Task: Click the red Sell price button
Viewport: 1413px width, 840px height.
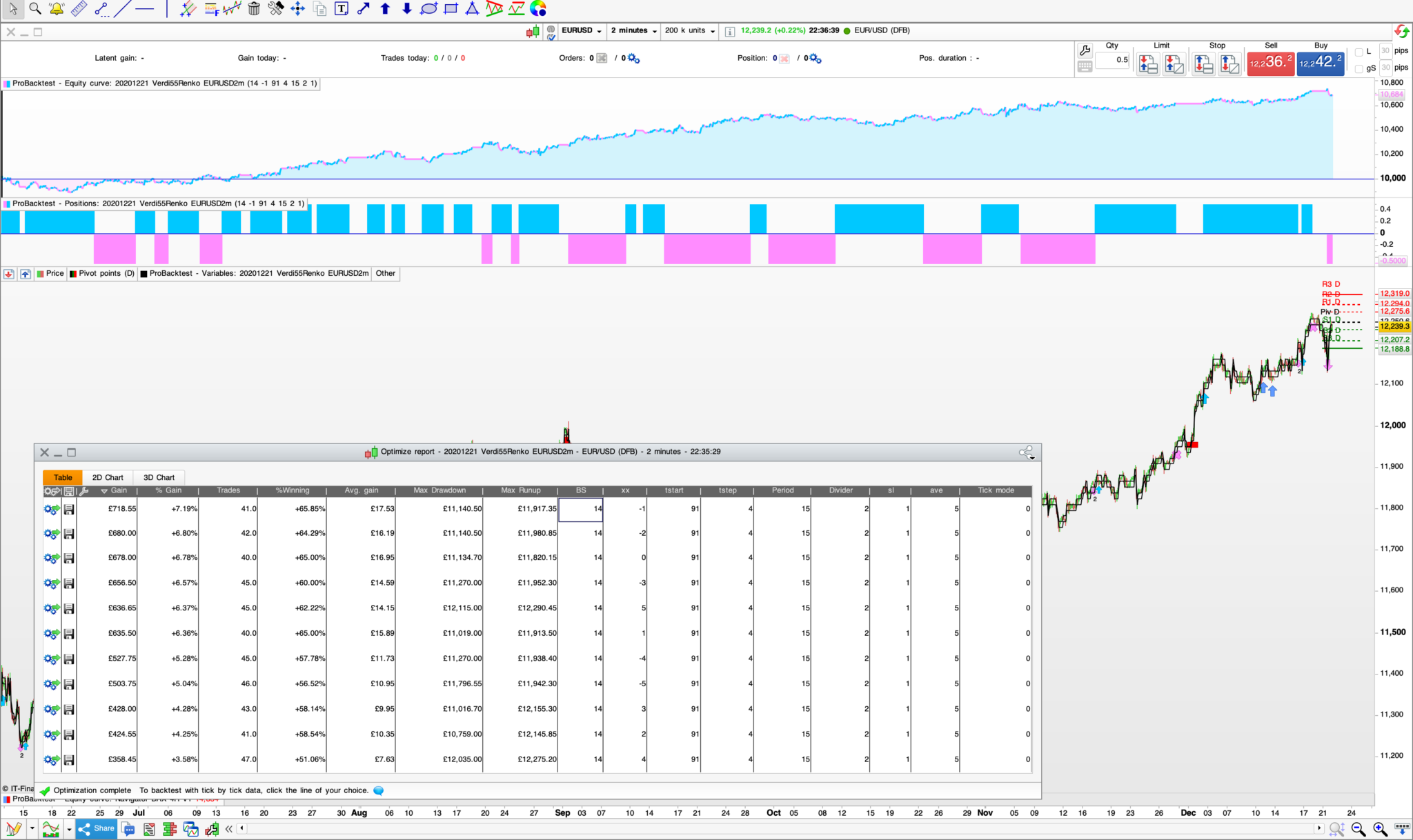Action: (x=1270, y=63)
